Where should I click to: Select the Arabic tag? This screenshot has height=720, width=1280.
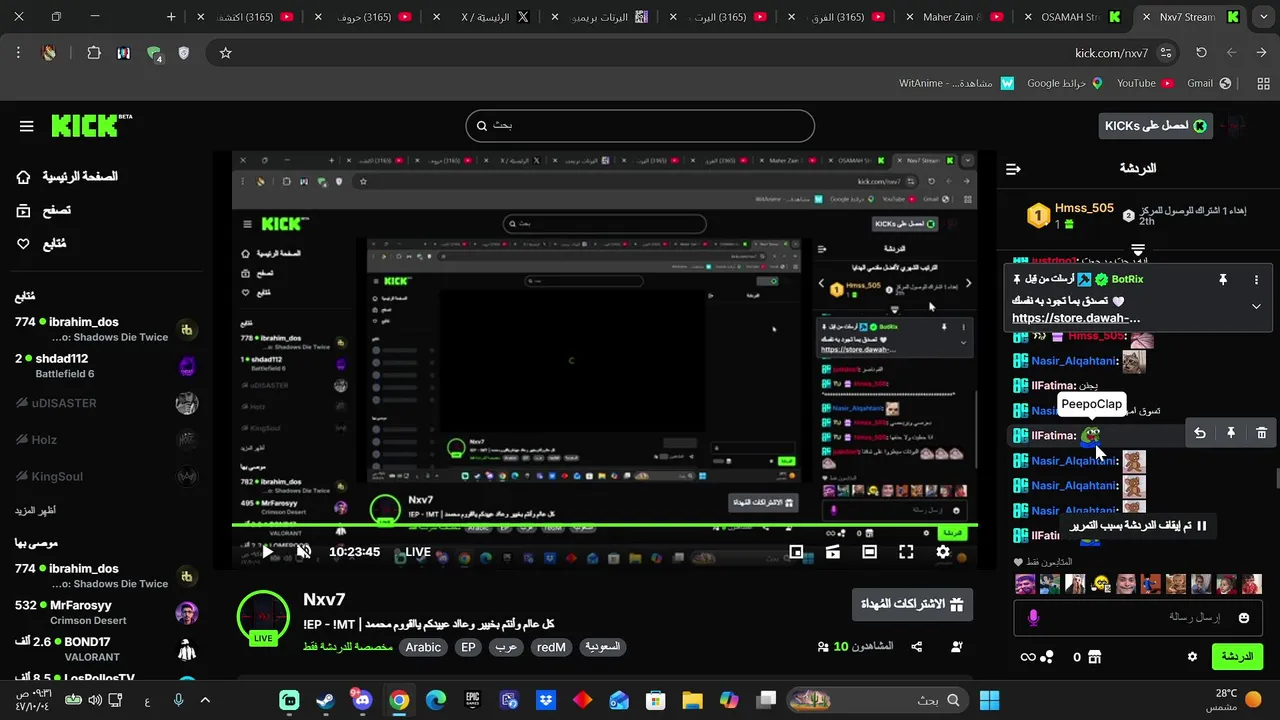[x=423, y=647]
